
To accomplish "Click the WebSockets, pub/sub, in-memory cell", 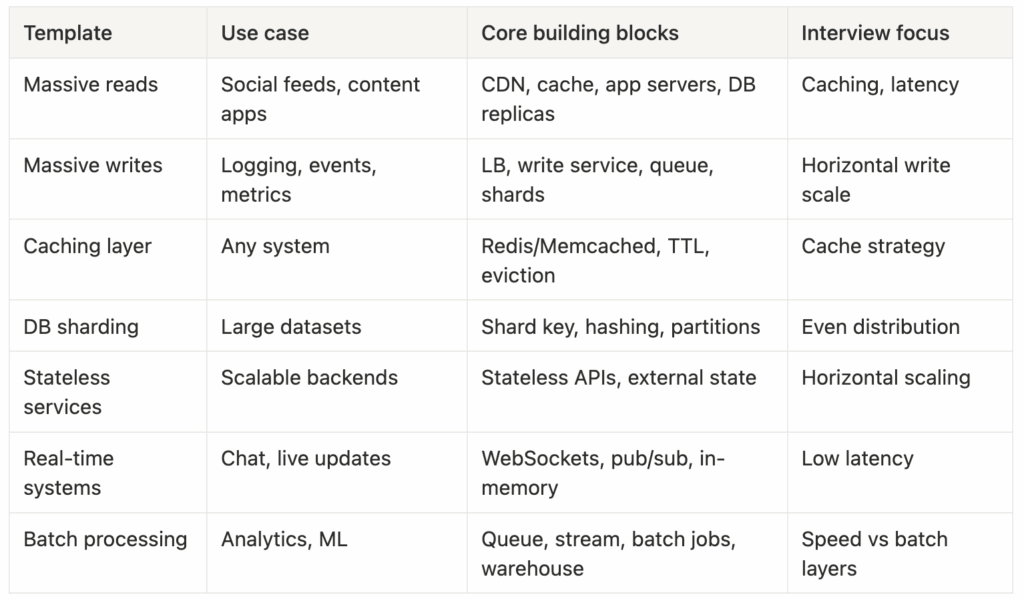I will coord(603,473).
